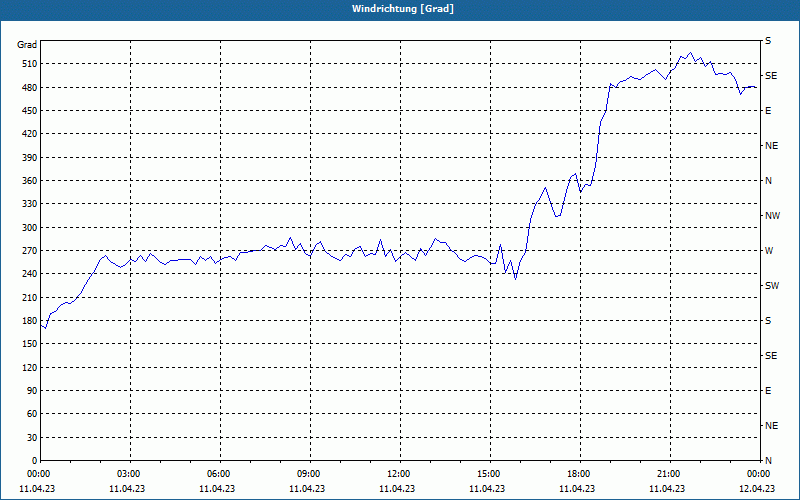The width and height of the screenshot is (800, 500).
Task: Click the 12:00 time axis label
Action: [x=399, y=474]
